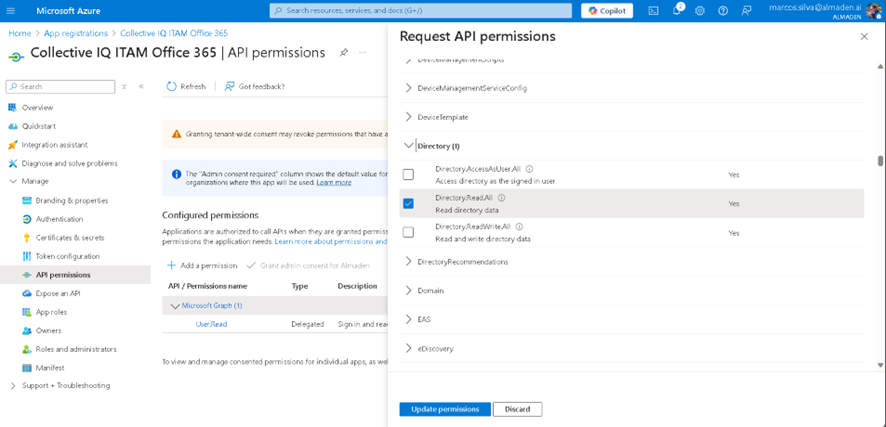Click info icon next to Directory.Read.All
Screen dimensions: 886x427
click(502, 198)
